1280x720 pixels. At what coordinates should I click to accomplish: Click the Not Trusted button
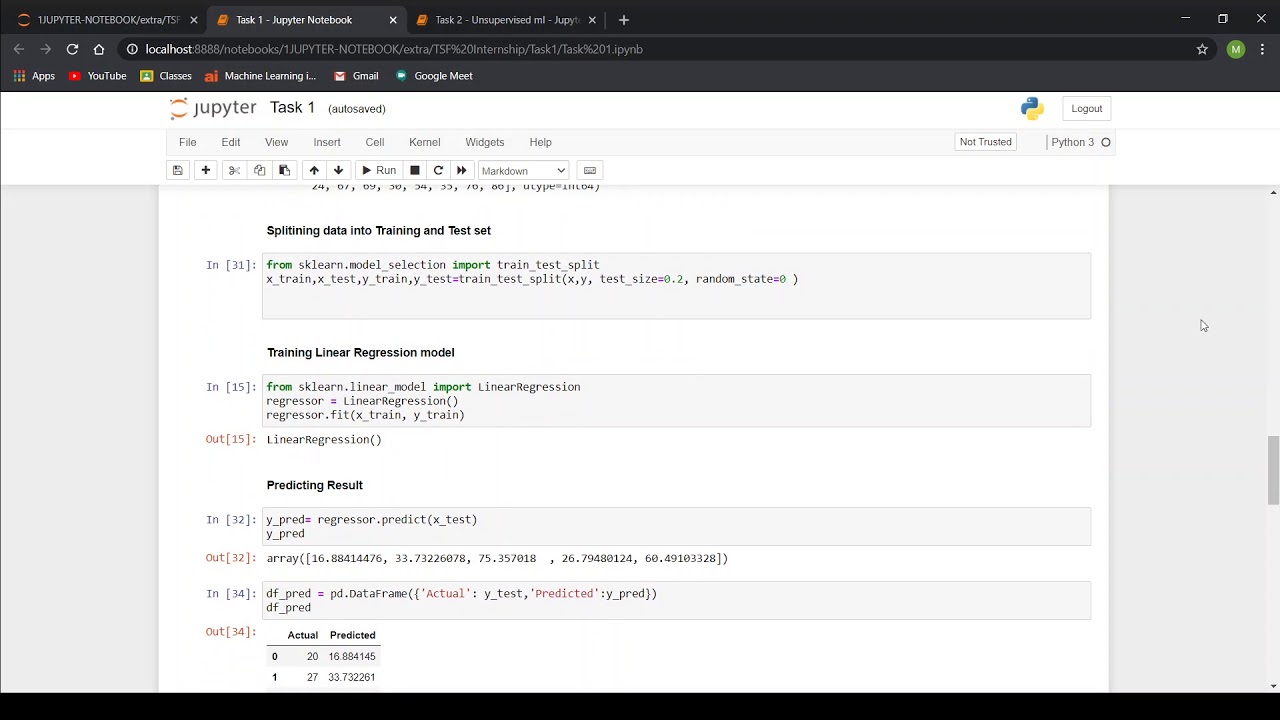pyautogui.click(x=986, y=142)
